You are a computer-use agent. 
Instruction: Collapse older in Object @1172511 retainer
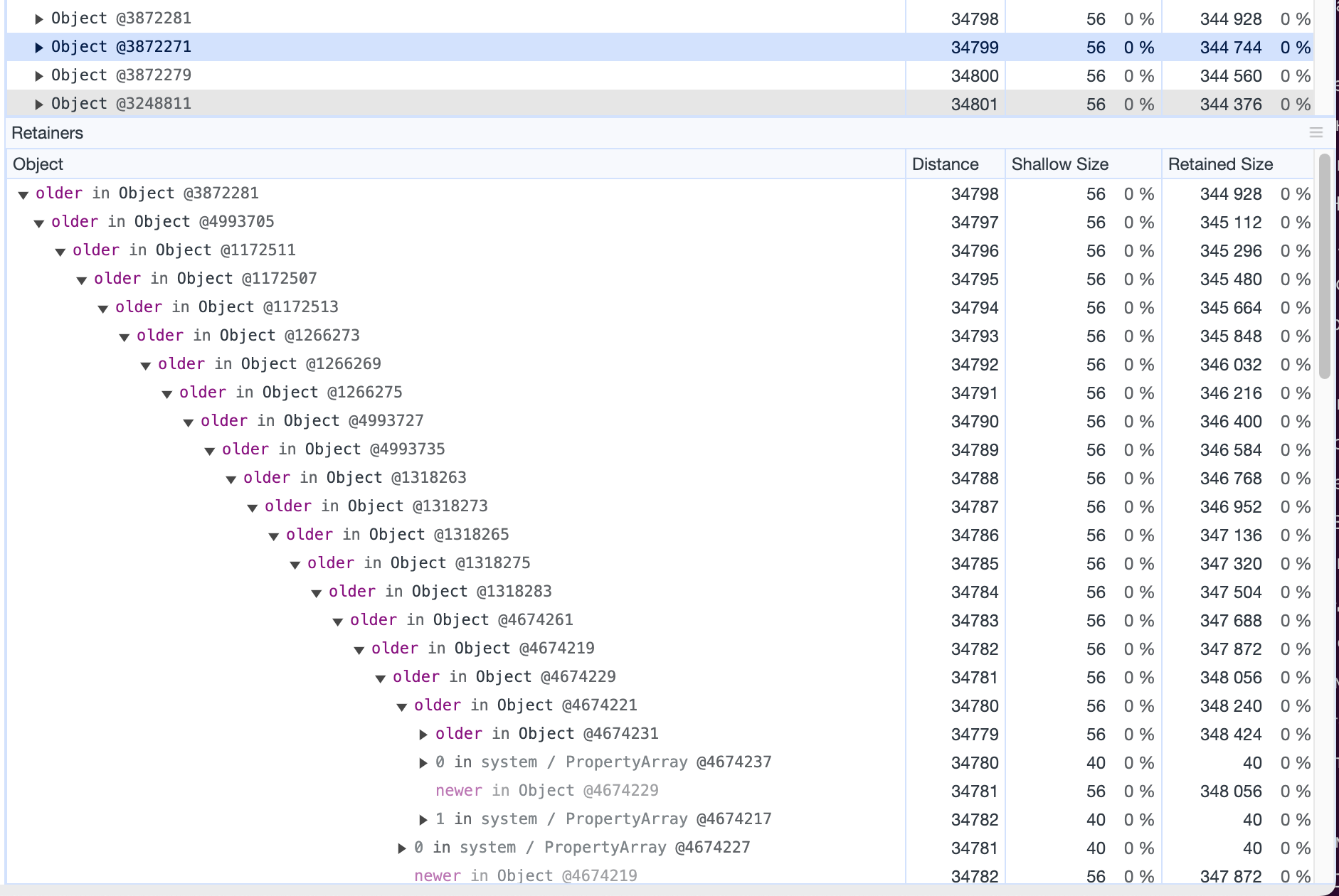click(60, 252)
